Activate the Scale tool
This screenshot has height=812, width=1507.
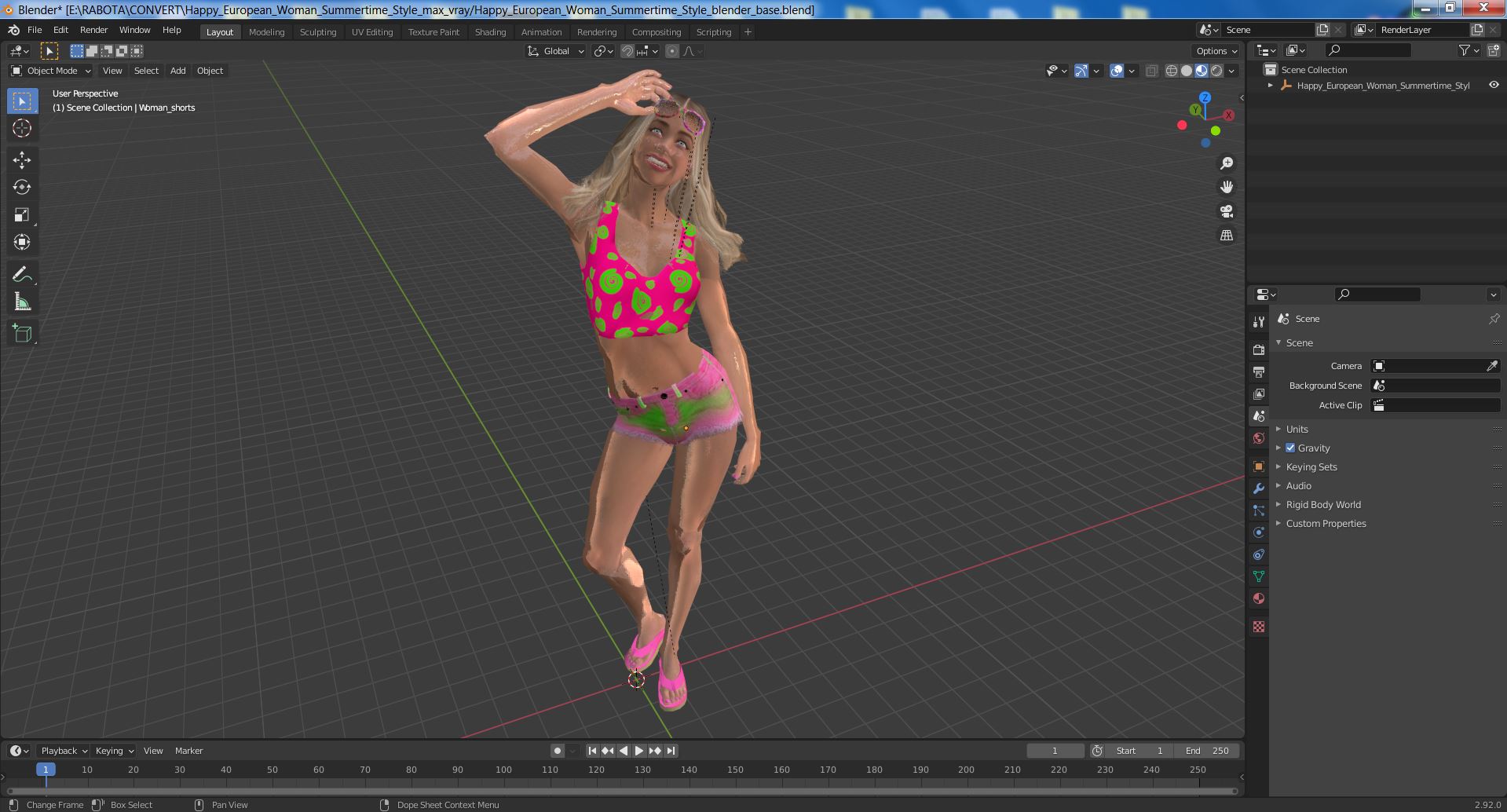[x=22, y=215]
